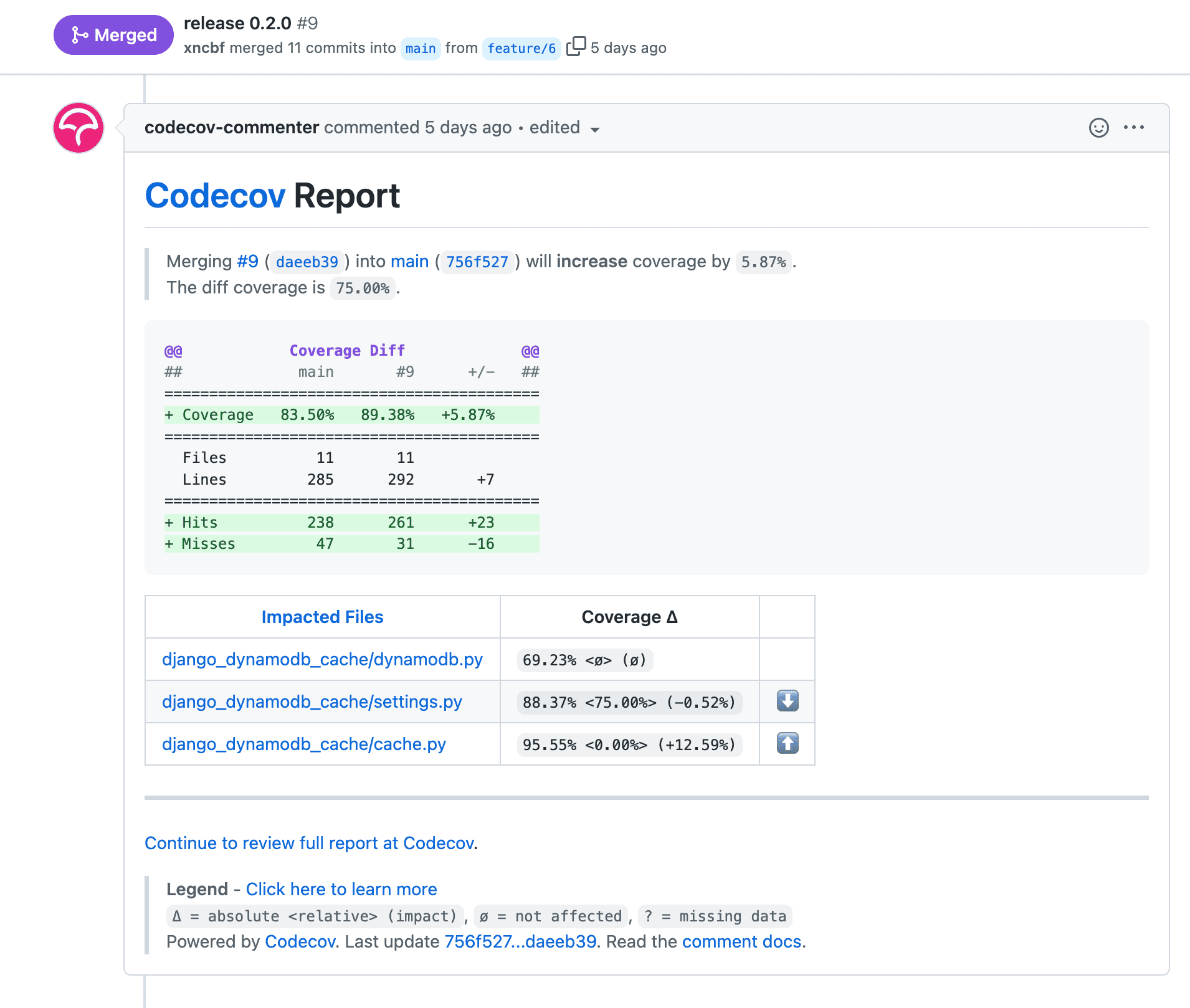Select the feature/6 branch label
Image resolution: width=1190 pixels, height=1008 pixels.
coord(521,49)
